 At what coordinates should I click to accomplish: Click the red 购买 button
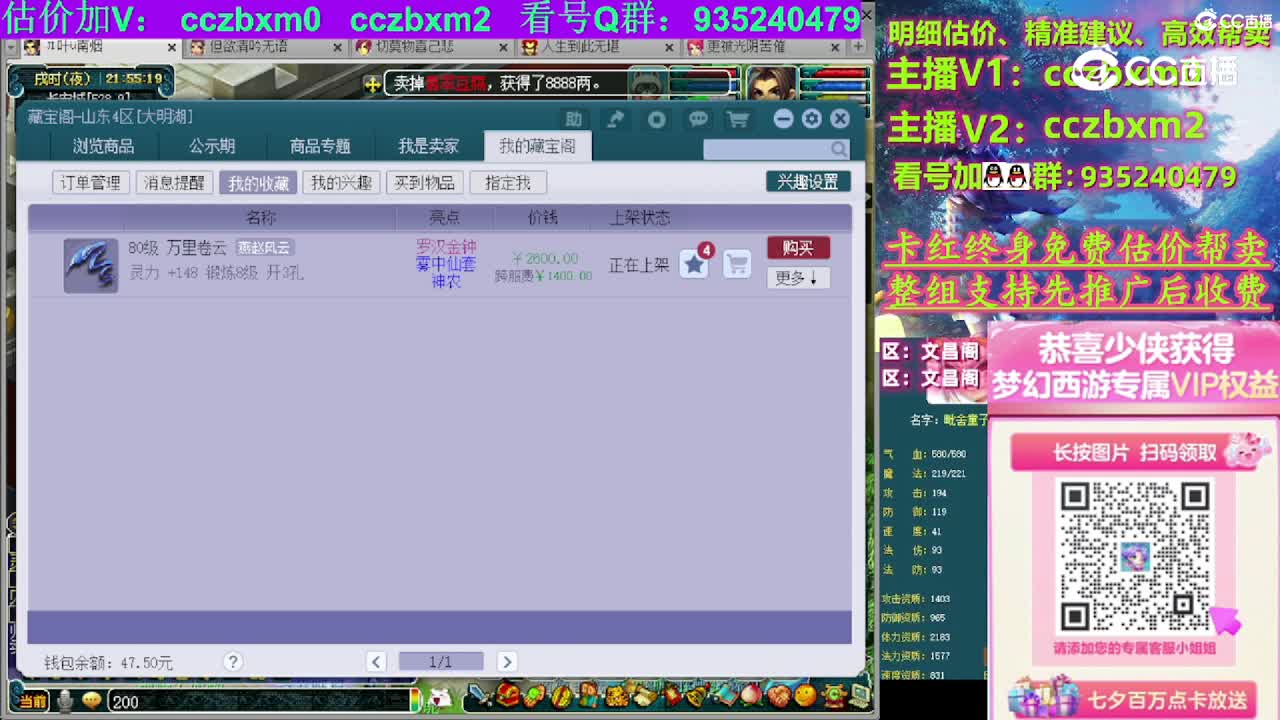tap(798, 248)
